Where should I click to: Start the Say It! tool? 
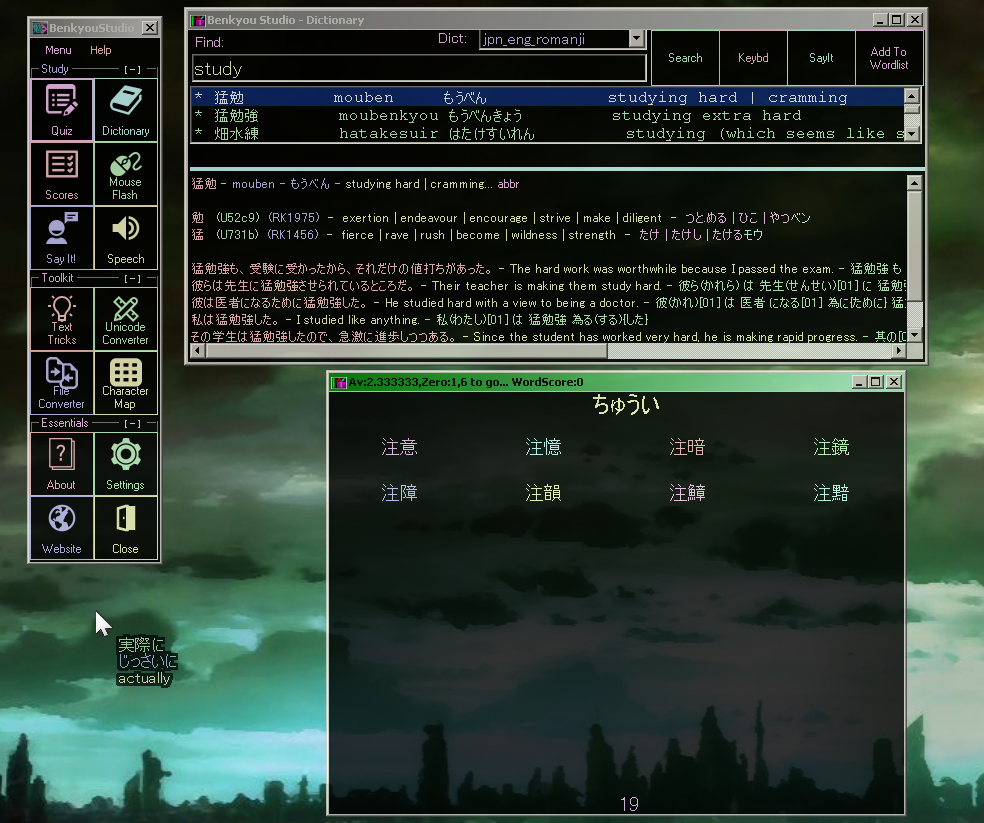point(61,238)
